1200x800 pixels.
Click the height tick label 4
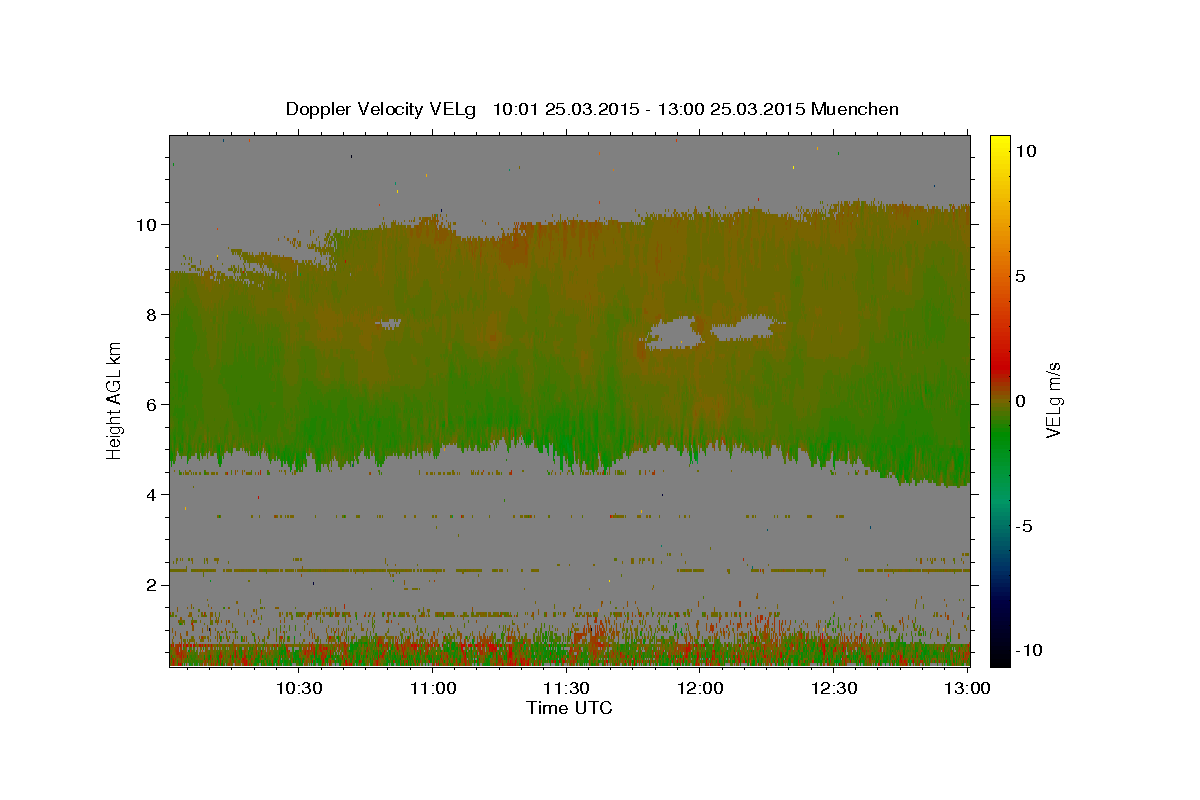pos(153,495)
